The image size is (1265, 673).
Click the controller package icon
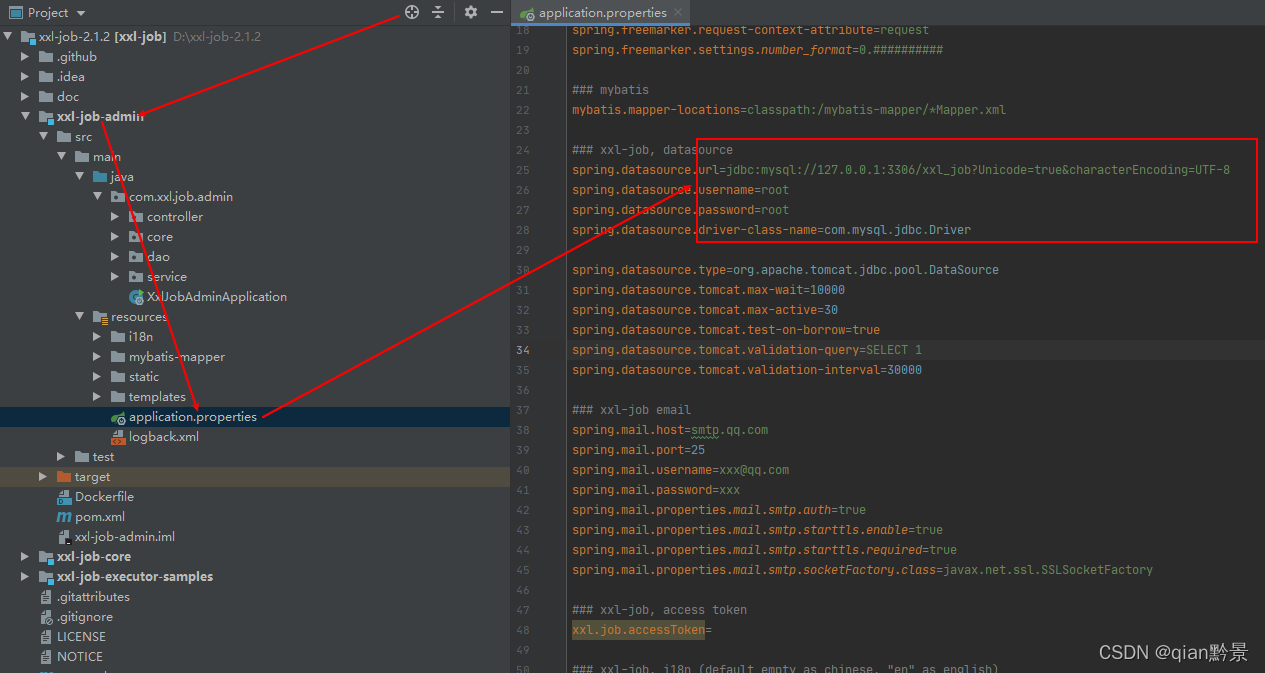pos(136,217)
